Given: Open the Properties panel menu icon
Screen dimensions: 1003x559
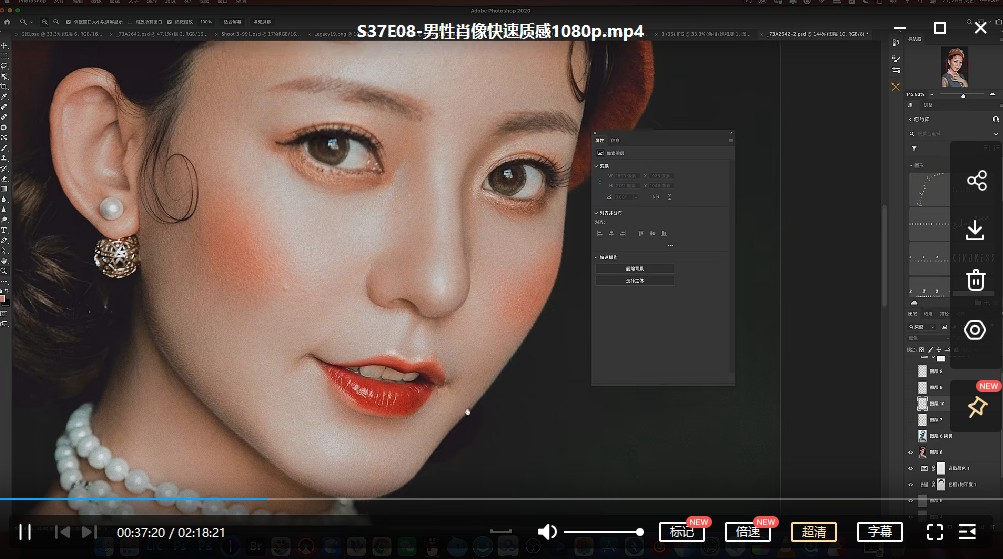Looking at the screenshot, I should 731,140.
